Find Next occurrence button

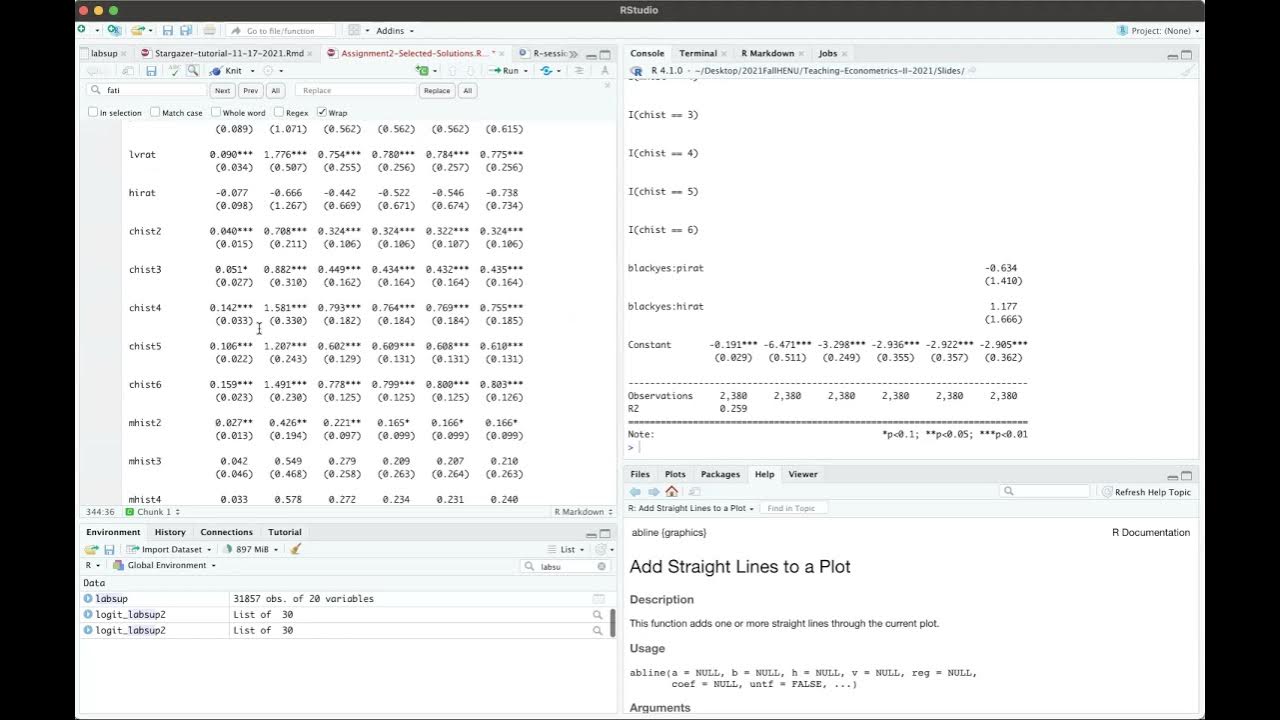coord(222,90)
